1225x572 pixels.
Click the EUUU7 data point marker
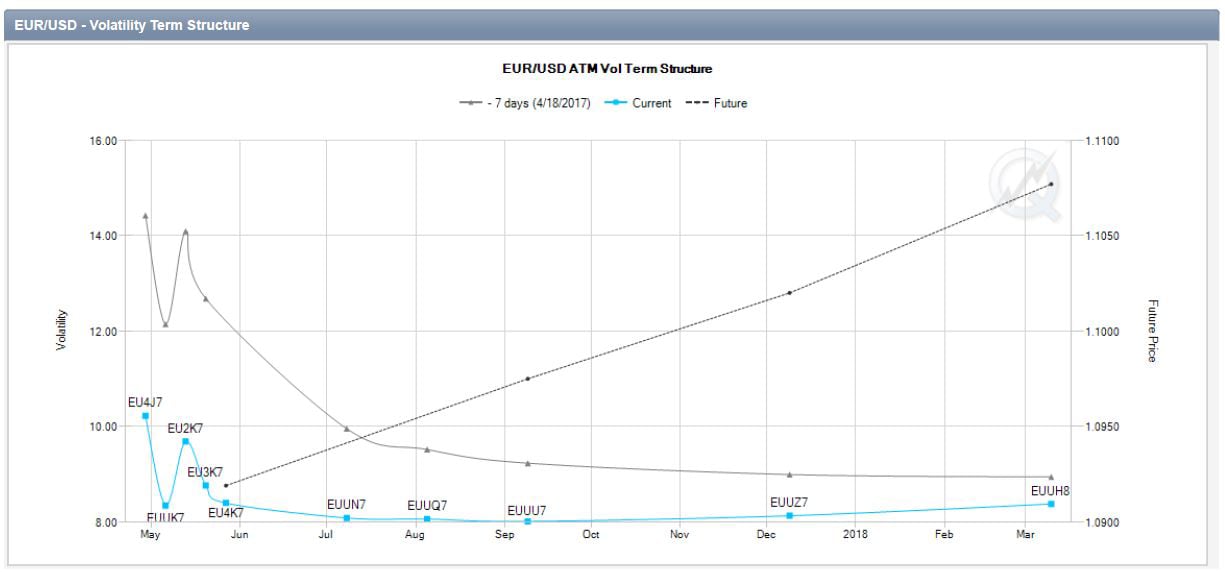click(x=527, y=521)
